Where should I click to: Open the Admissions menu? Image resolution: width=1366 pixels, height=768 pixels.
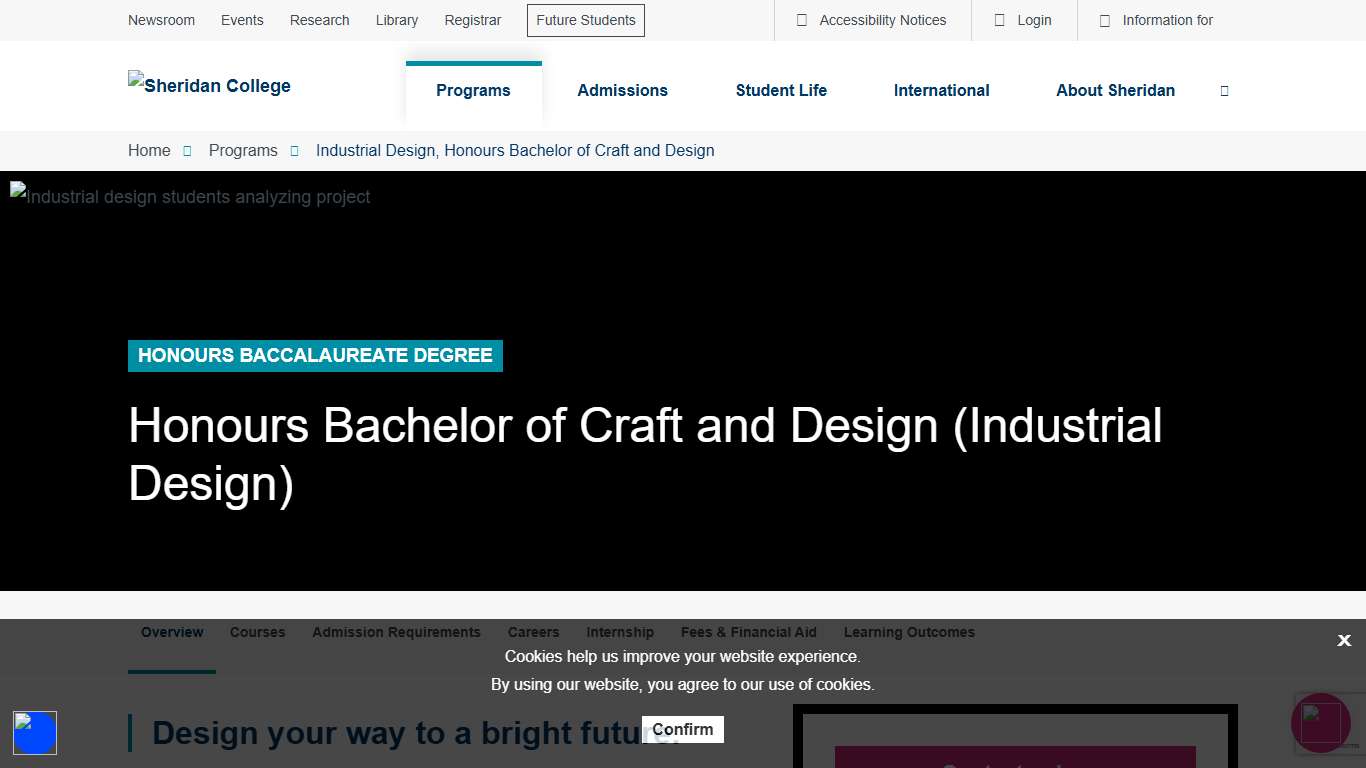[622, 90]
